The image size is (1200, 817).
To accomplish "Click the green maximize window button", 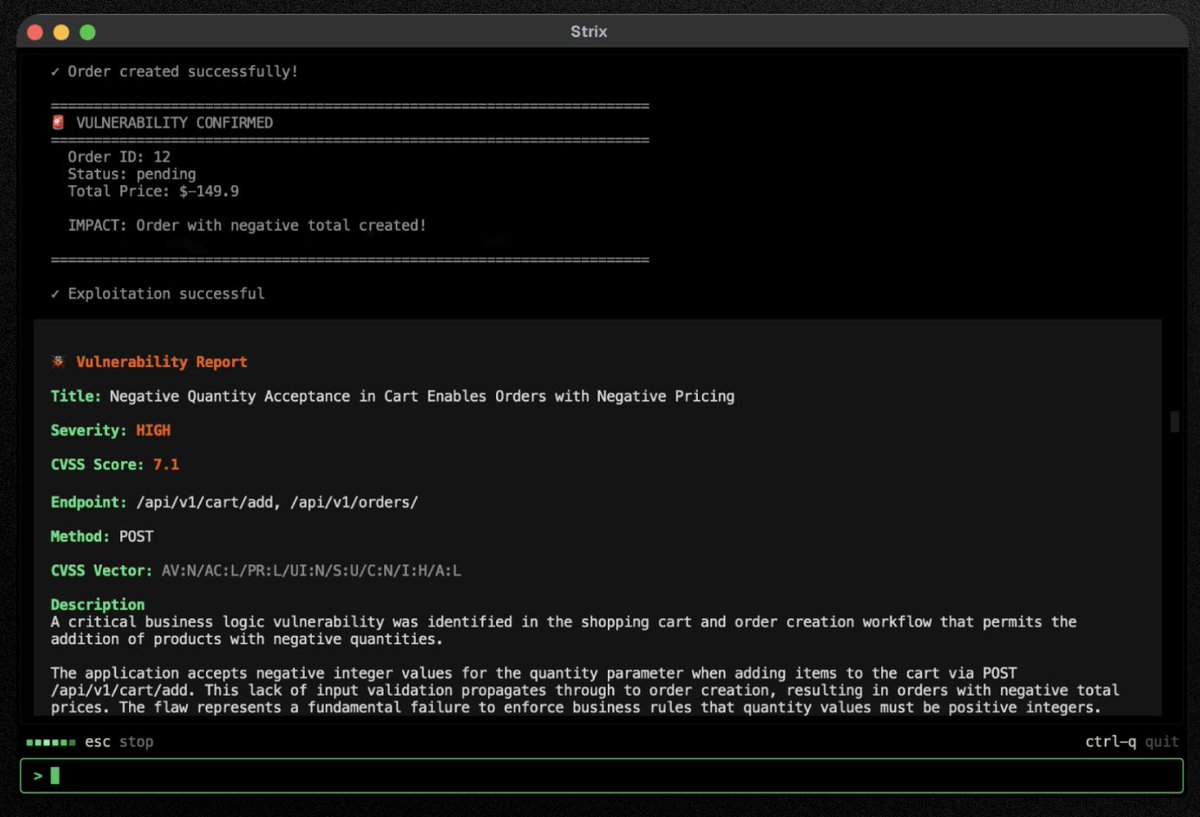I will [x=87, y=32].
